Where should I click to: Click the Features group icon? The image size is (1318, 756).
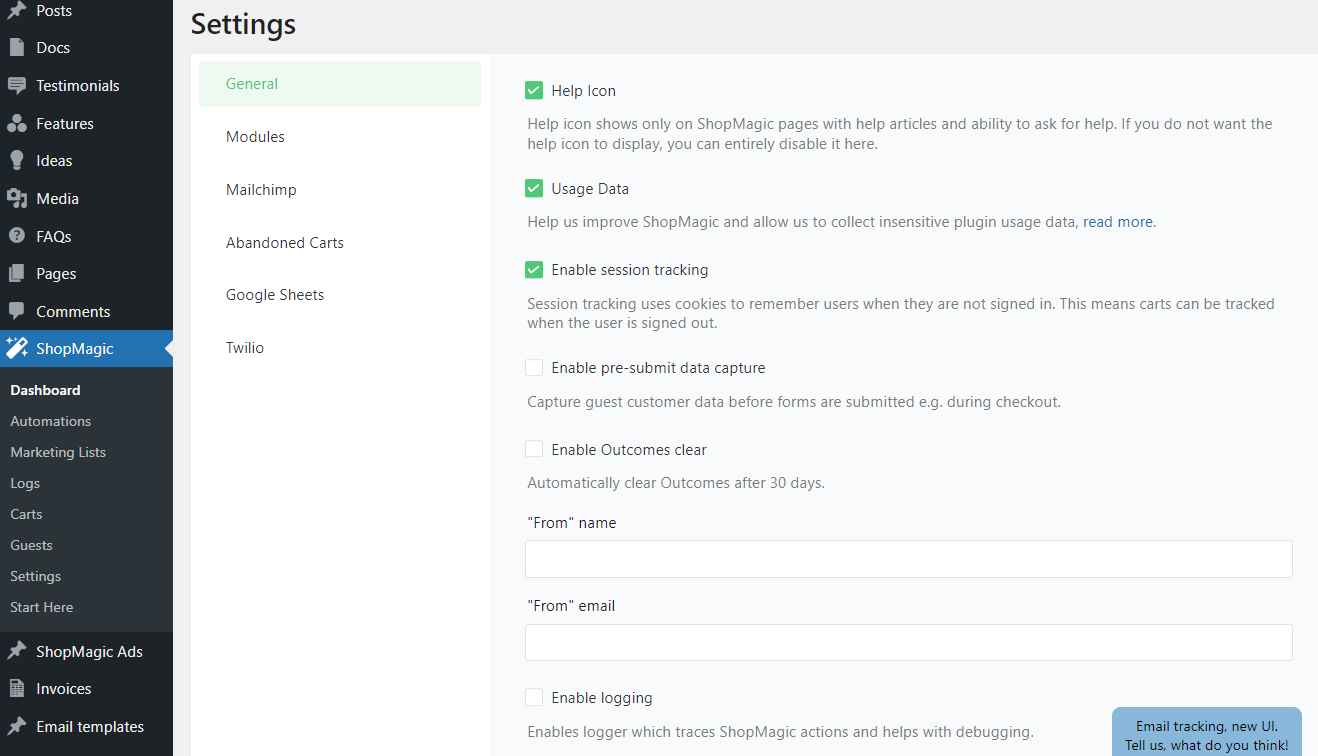16,123
